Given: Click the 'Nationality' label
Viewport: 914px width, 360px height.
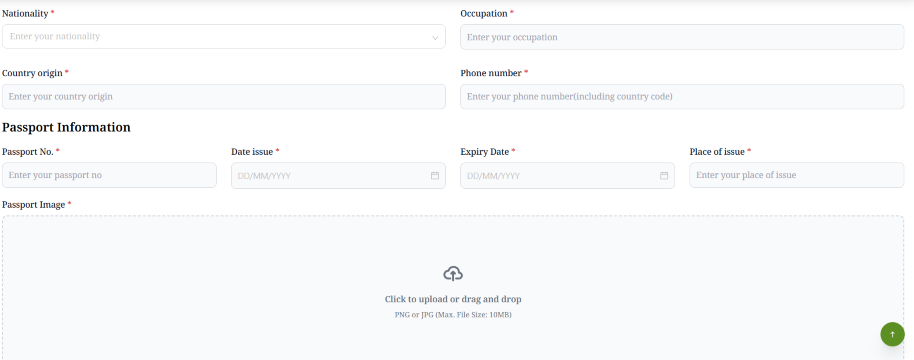Looking at the screenshot, I should coord(25,13).
